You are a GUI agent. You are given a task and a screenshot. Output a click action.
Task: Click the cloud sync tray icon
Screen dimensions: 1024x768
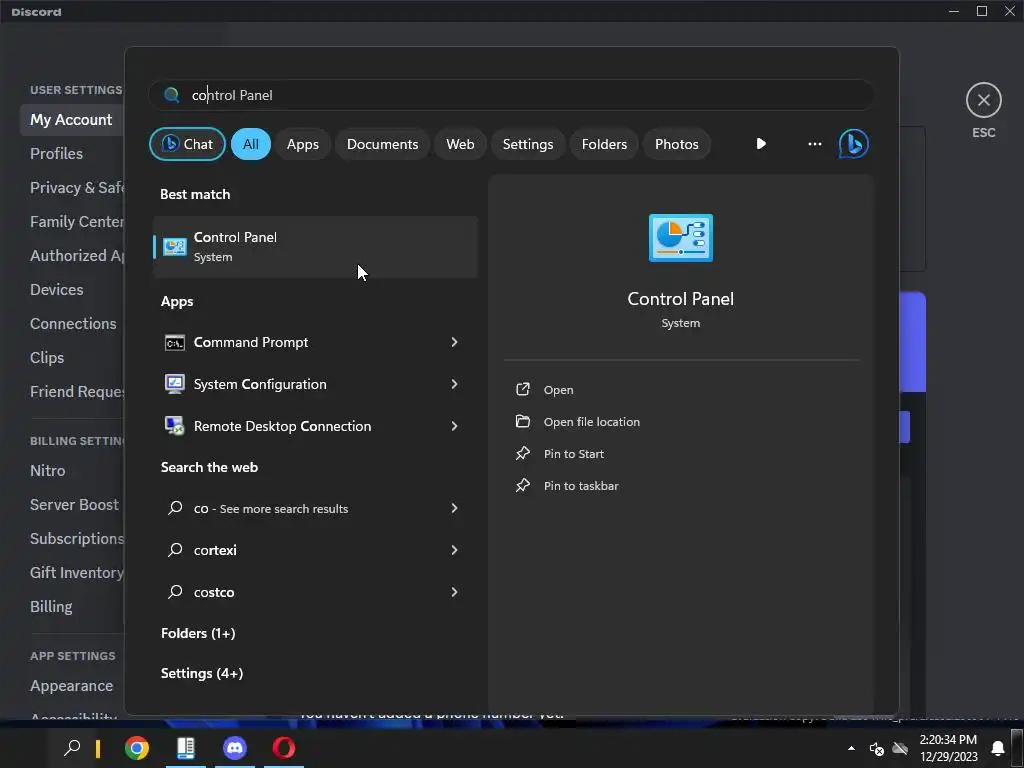coord(901,748)
